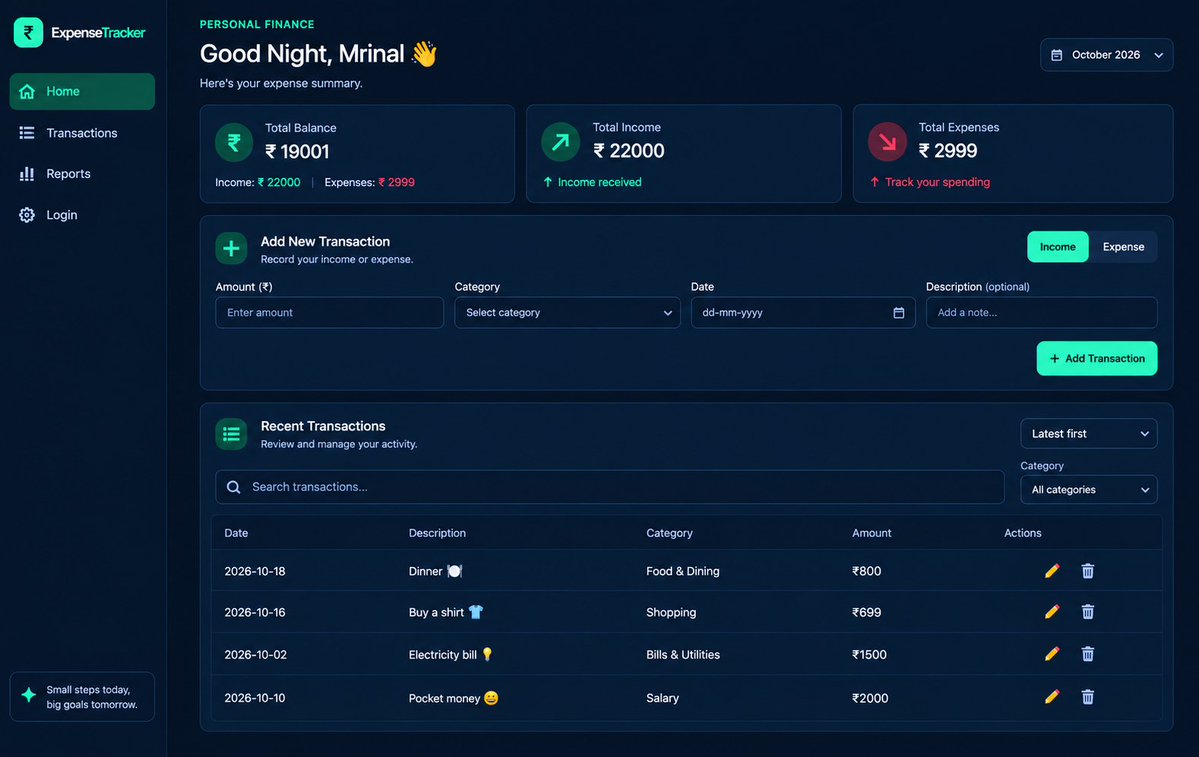The height and width of the screenshot is (757, 1199).
Task: Click the ExpenseTracker rupee logo icon
Action: (28, 33)
